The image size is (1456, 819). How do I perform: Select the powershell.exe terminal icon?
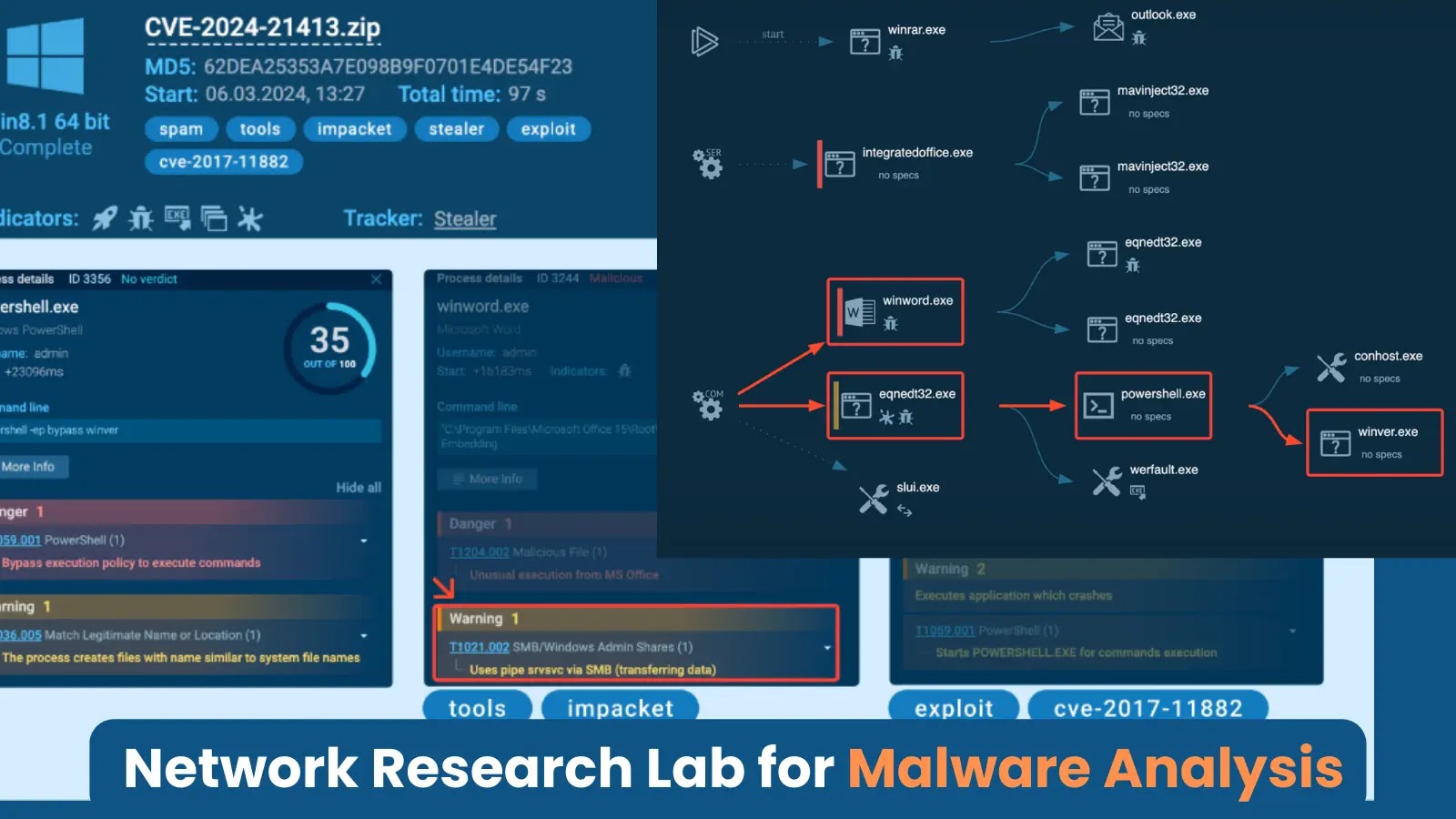[x=1098, y=405]
